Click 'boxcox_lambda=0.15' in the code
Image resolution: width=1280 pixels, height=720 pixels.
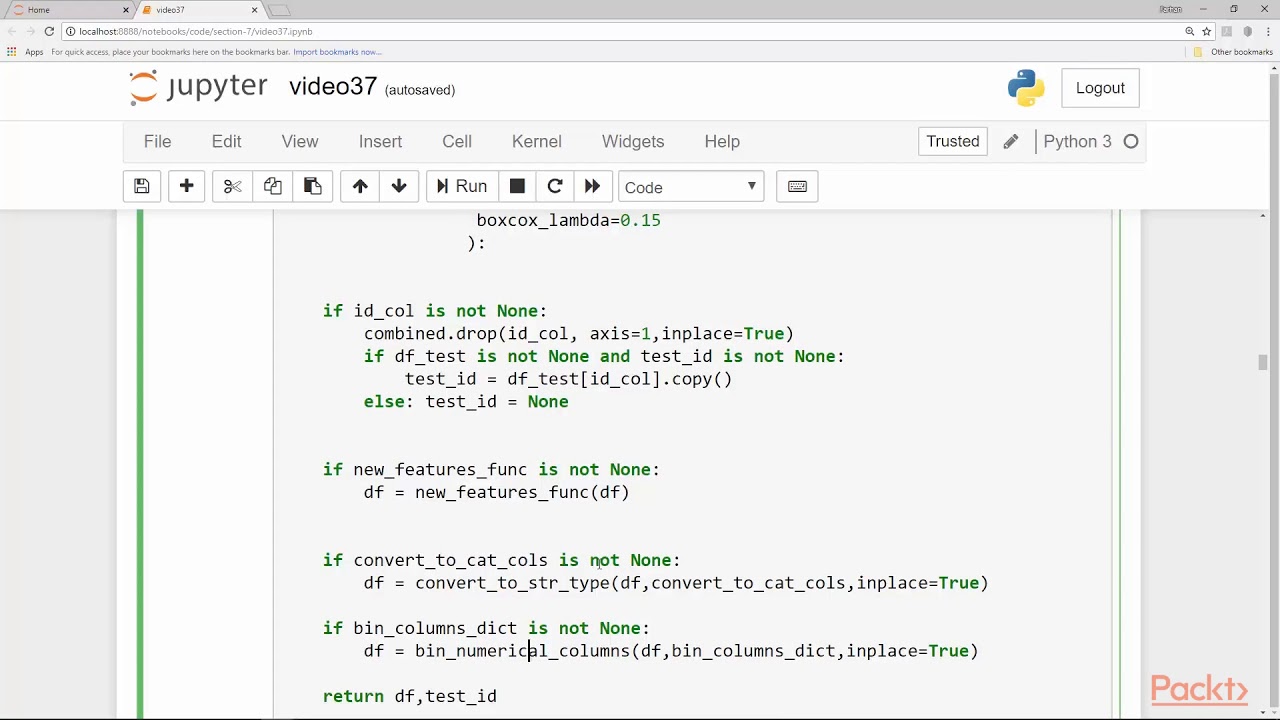coord(568,220)
